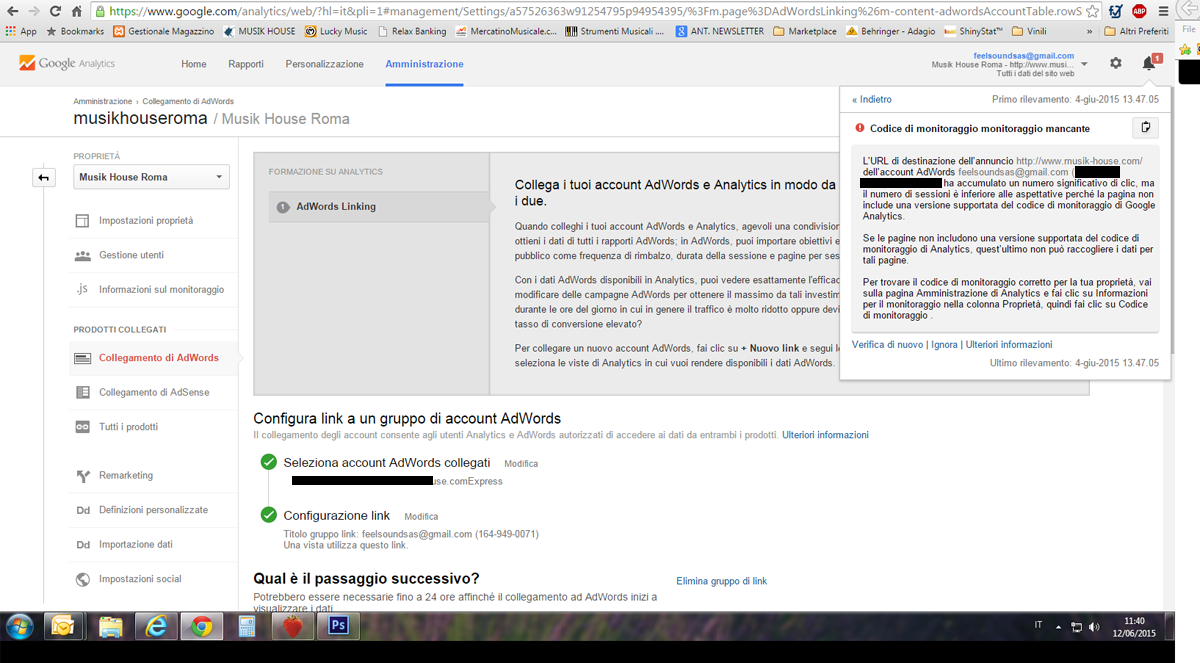Reload the page in Chrome

point(55,11)
